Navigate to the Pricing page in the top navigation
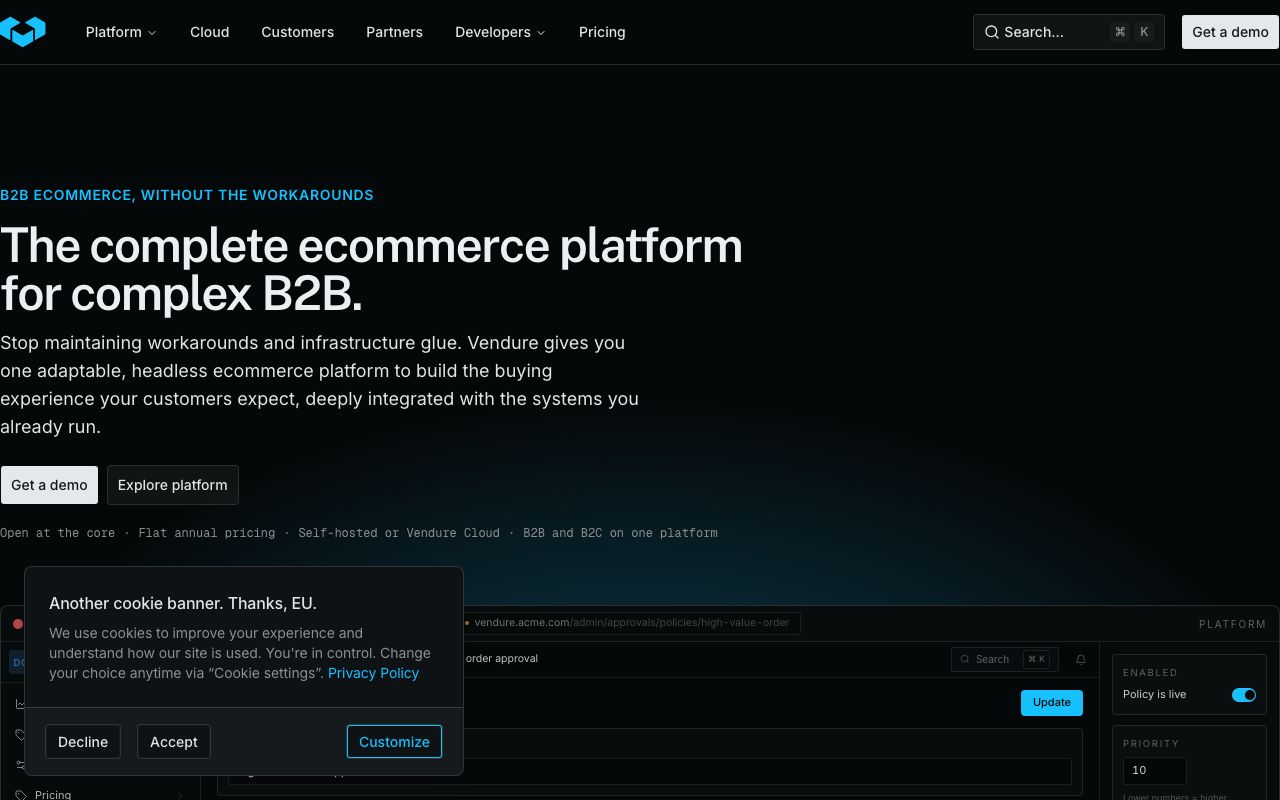Viewport: 1280px width, 800px height. [x=602, y=32]
